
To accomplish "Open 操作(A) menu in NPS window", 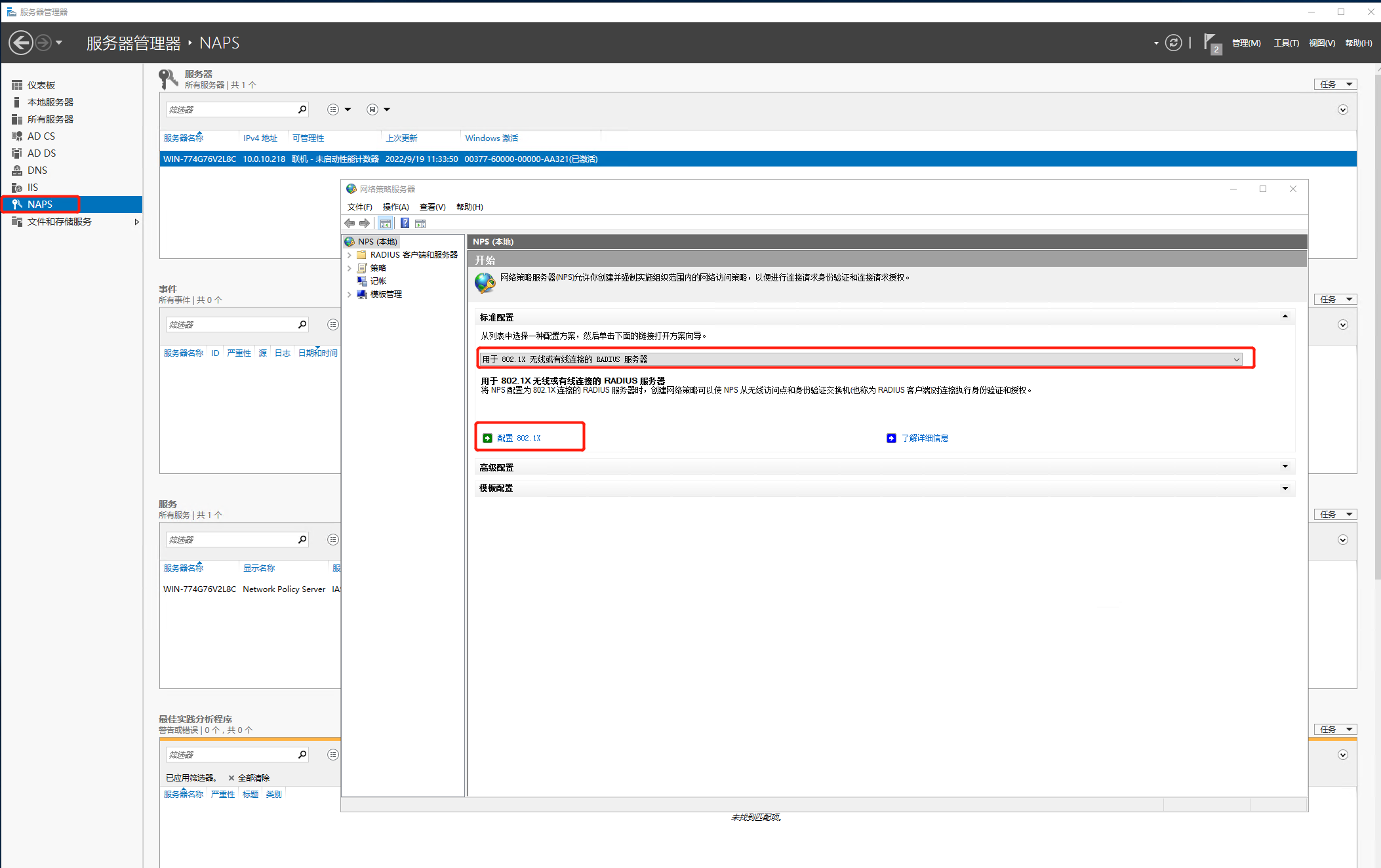I will [x=395, y=207].
